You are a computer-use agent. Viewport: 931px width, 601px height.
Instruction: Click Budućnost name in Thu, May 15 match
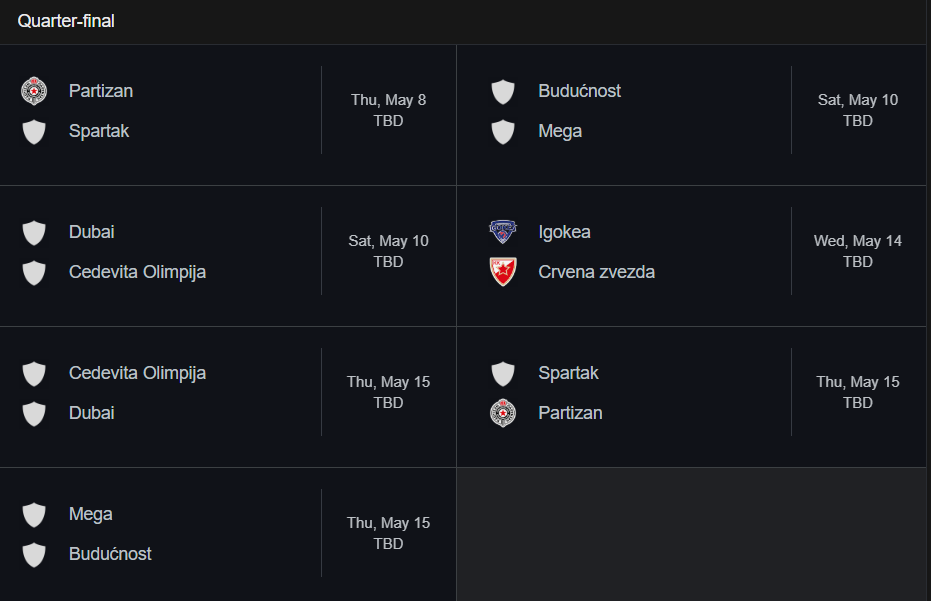point(110,554)
